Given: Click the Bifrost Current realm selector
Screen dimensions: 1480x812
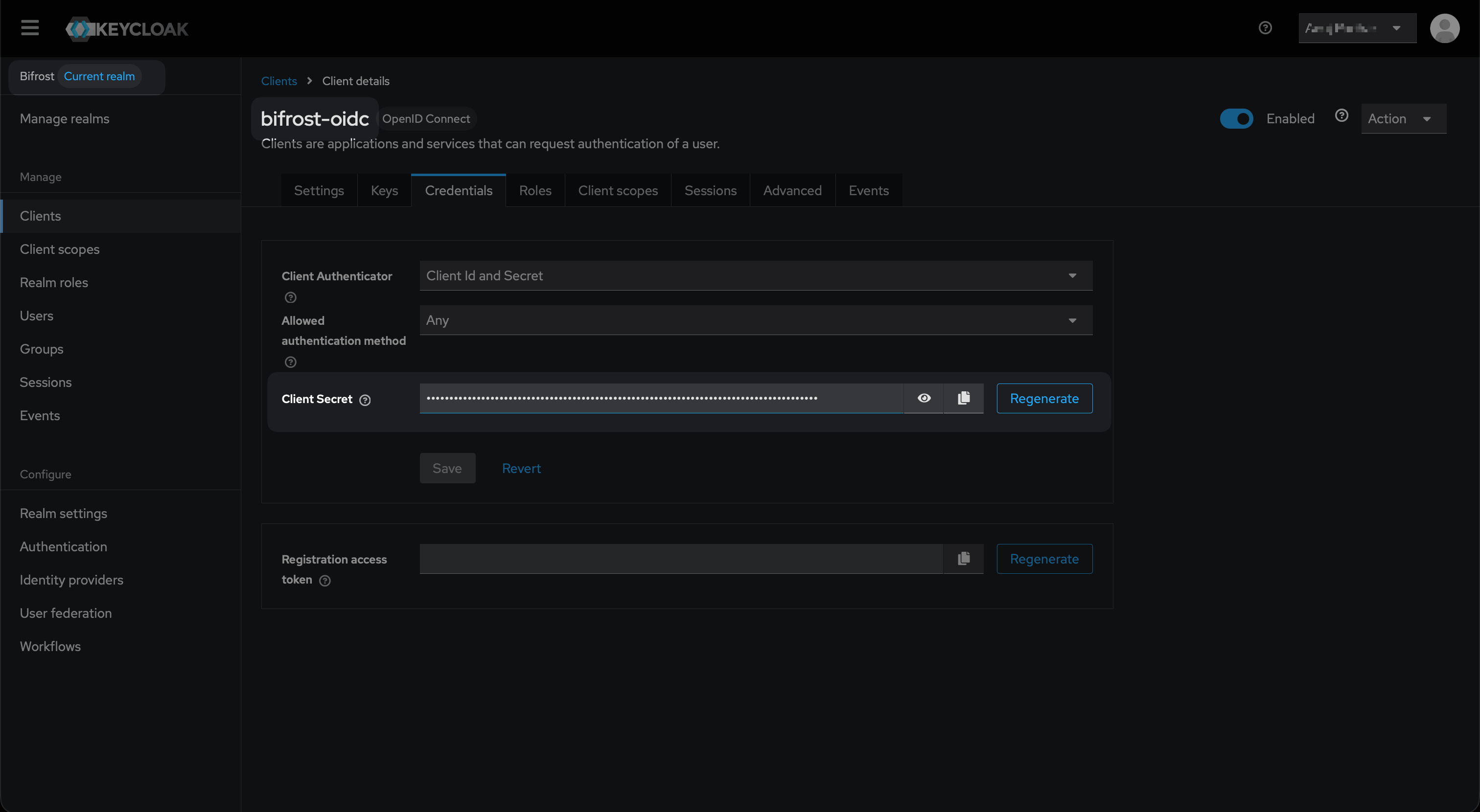Looking at the screenshot, I should [87, 76].
